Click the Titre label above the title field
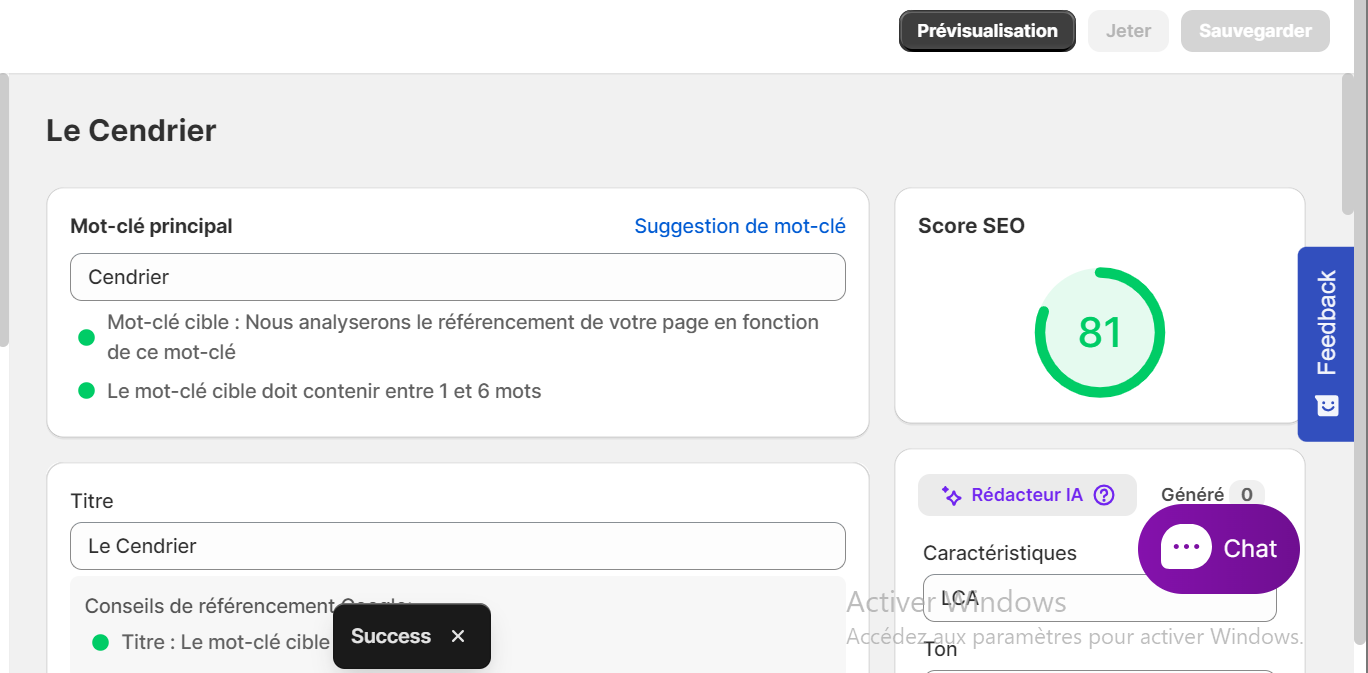1368x673 pixels. tap(92, 501)
